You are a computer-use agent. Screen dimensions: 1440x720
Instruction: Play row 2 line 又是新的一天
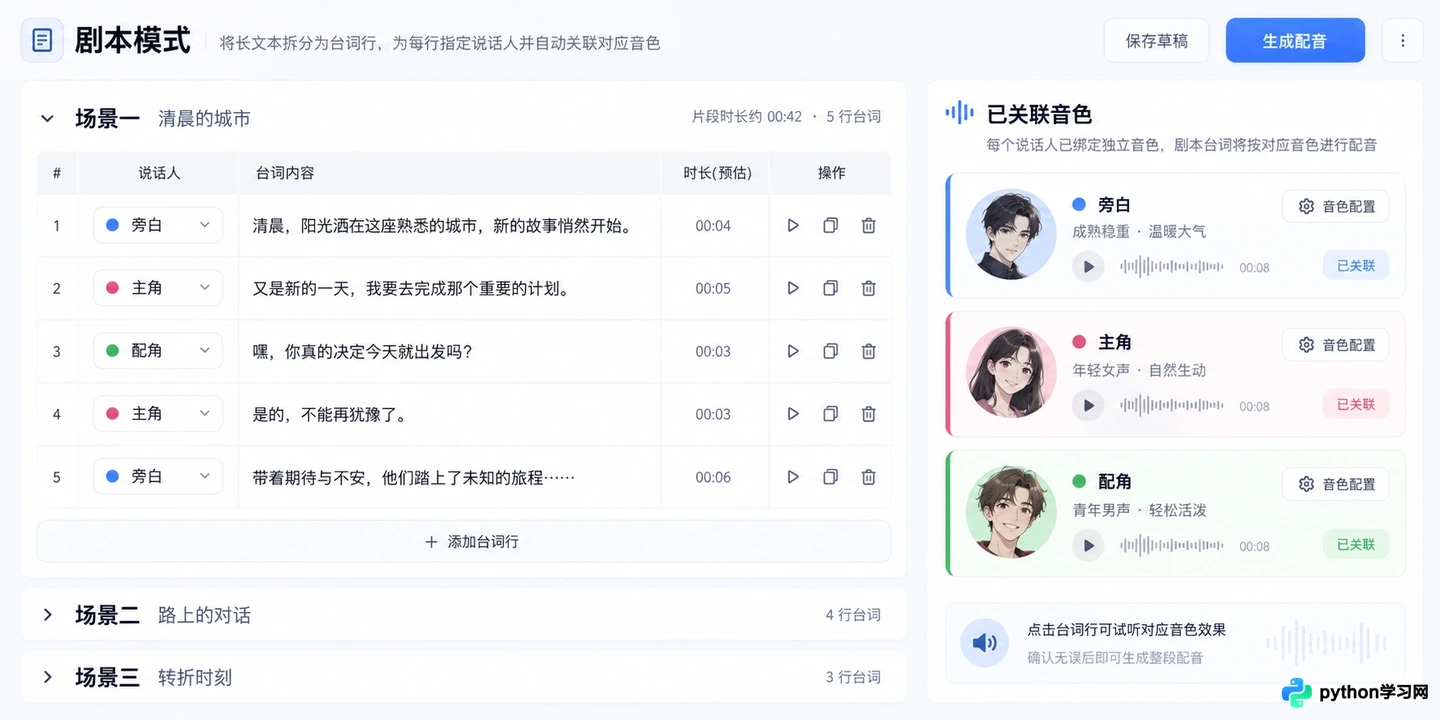793,288
